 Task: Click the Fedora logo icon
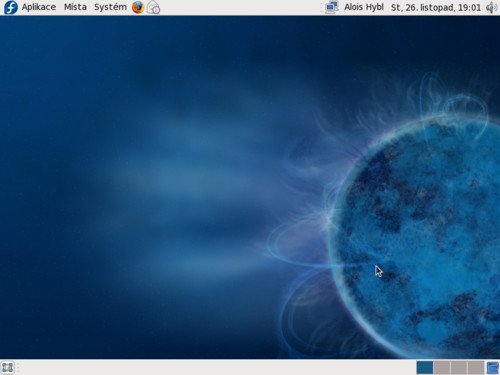pos(11,7)
